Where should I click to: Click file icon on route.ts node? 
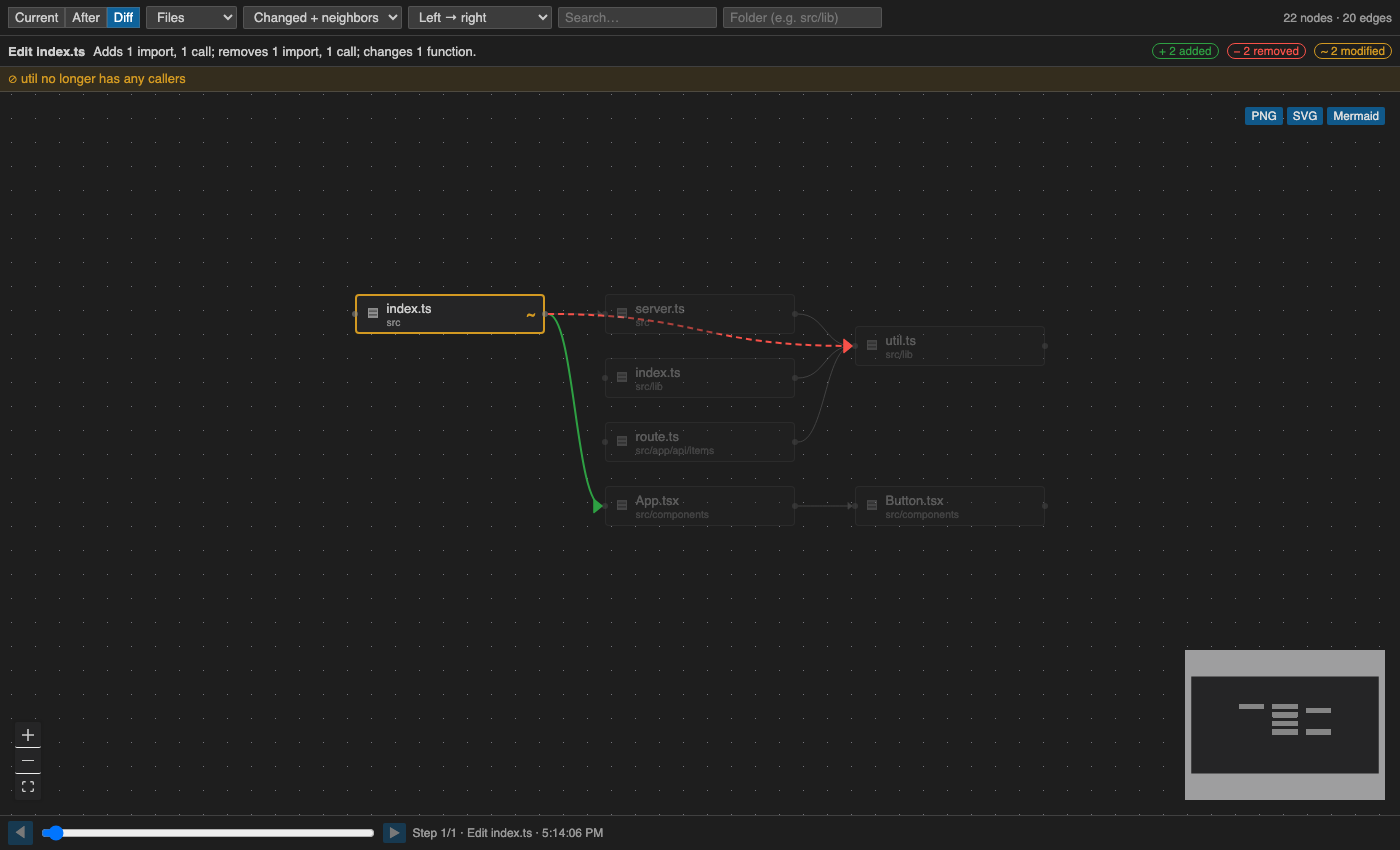(x=622, y=441)
